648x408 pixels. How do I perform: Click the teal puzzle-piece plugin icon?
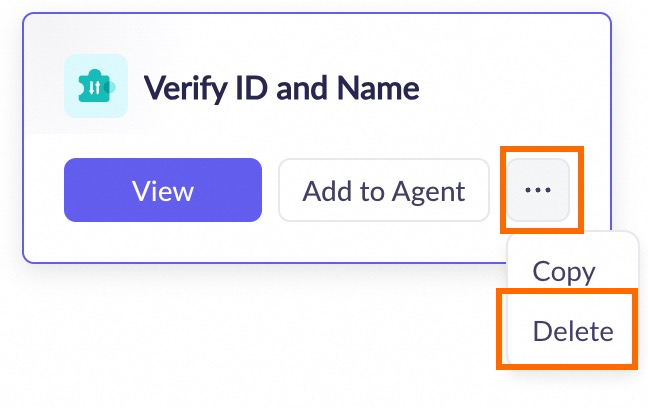[95, 86]
